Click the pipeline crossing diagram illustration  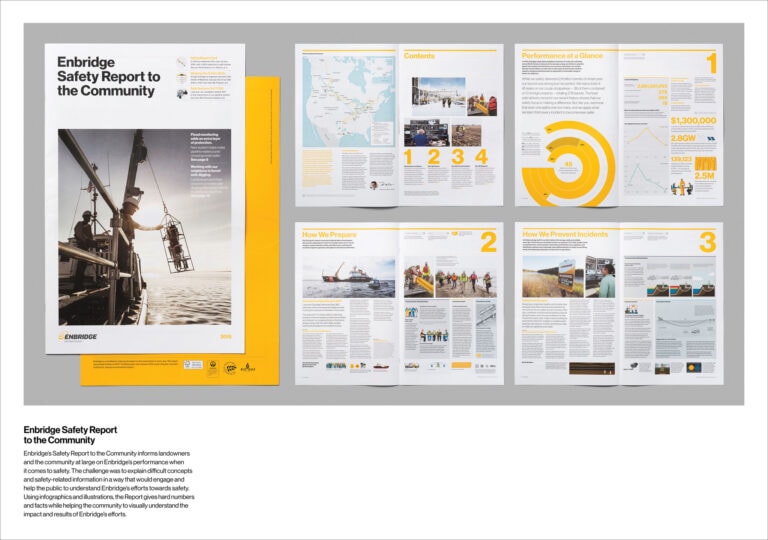click(685, 324)
